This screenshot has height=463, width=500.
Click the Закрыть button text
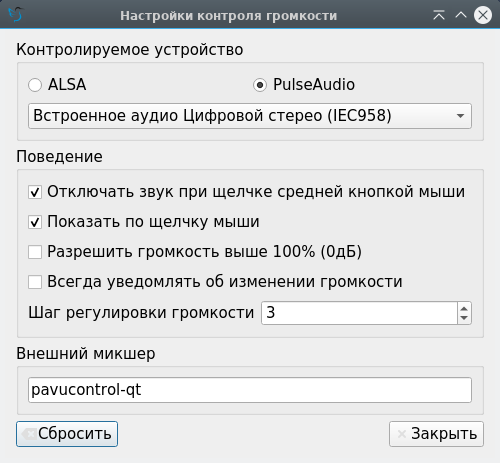tap(444, 434)
